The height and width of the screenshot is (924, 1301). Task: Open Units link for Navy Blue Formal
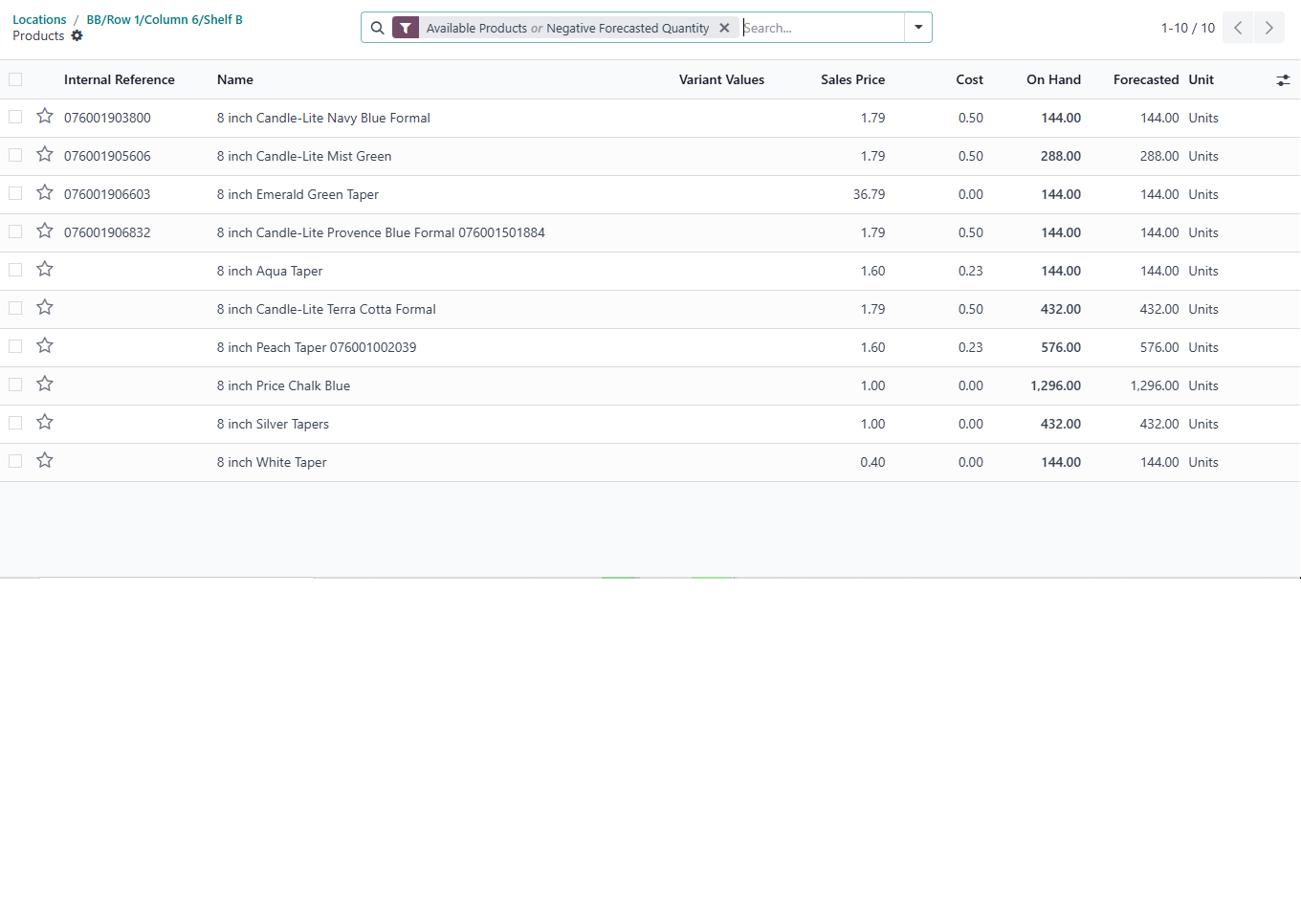coord(1202,118)
